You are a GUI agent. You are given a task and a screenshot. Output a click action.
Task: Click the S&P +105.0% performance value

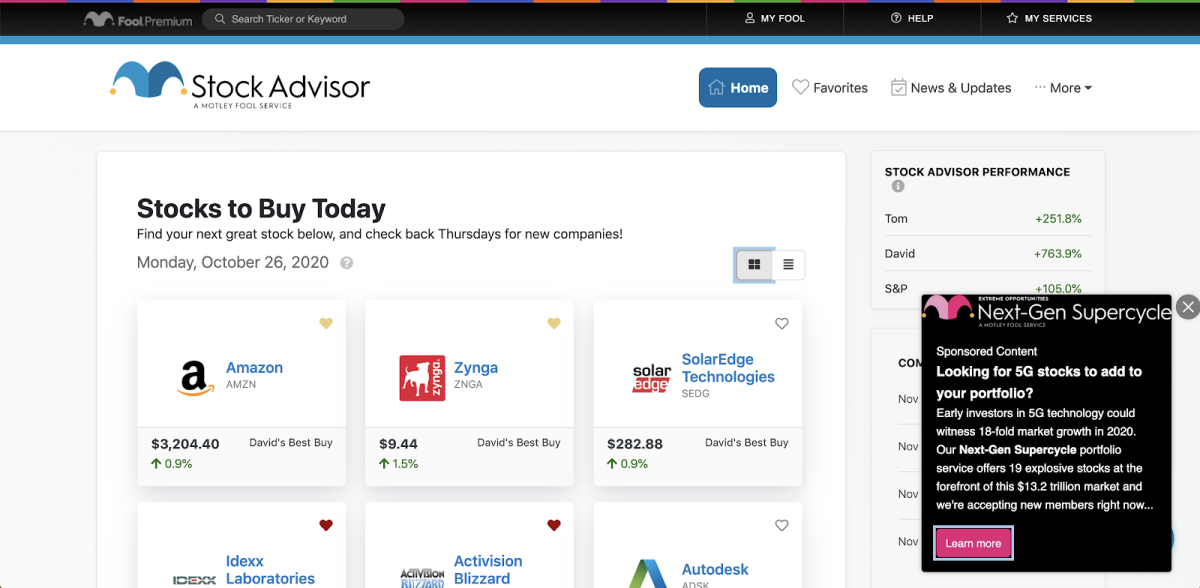pos(1058,289)
